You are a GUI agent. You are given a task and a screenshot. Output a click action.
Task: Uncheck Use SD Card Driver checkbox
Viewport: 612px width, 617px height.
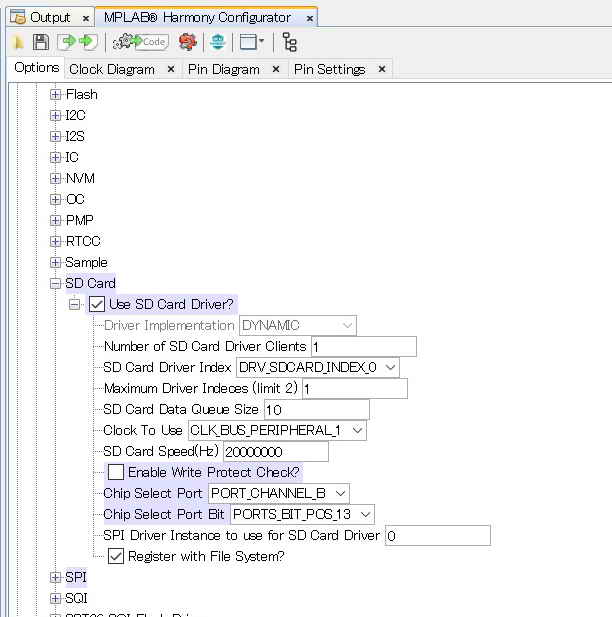click(96, 304)
